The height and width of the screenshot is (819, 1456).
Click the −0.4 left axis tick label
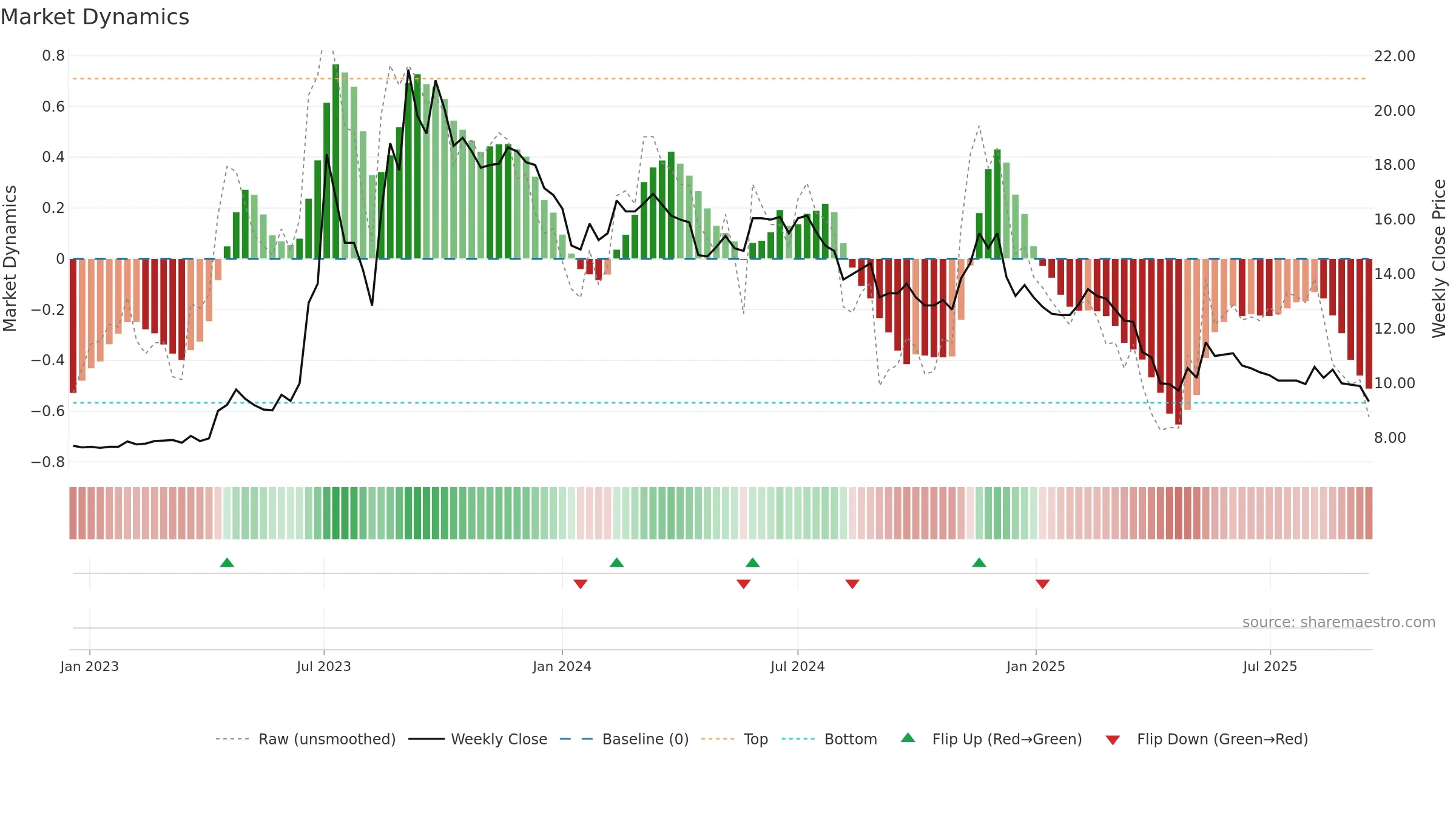[48, 360]
